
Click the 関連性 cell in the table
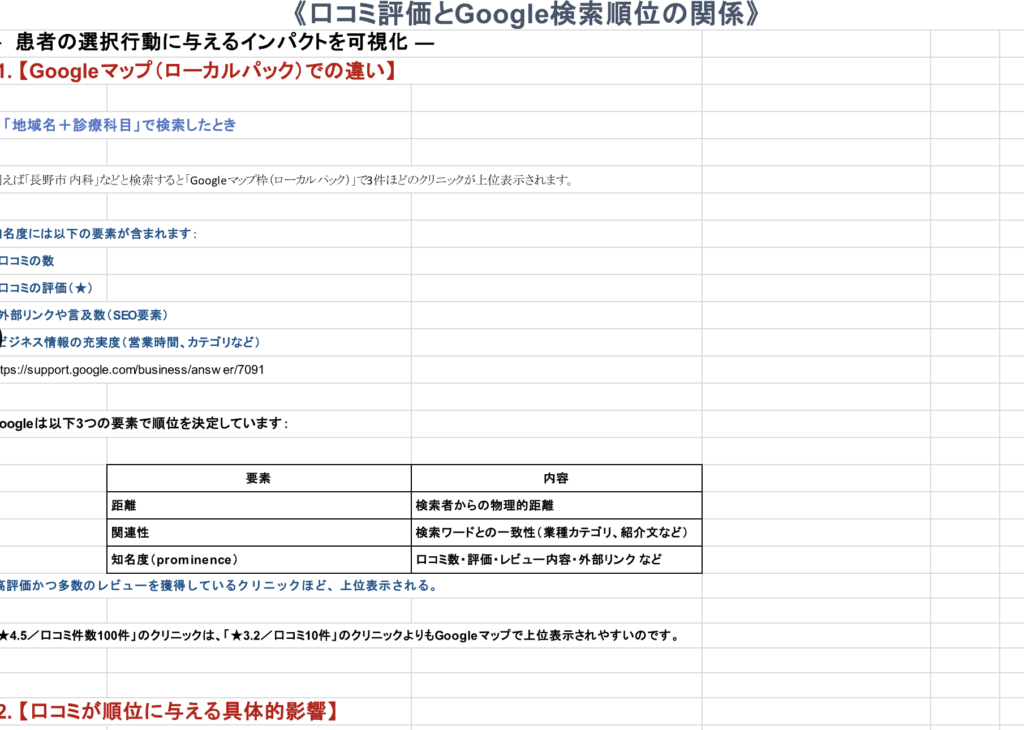pyautogui.click(x=258, y=533)
